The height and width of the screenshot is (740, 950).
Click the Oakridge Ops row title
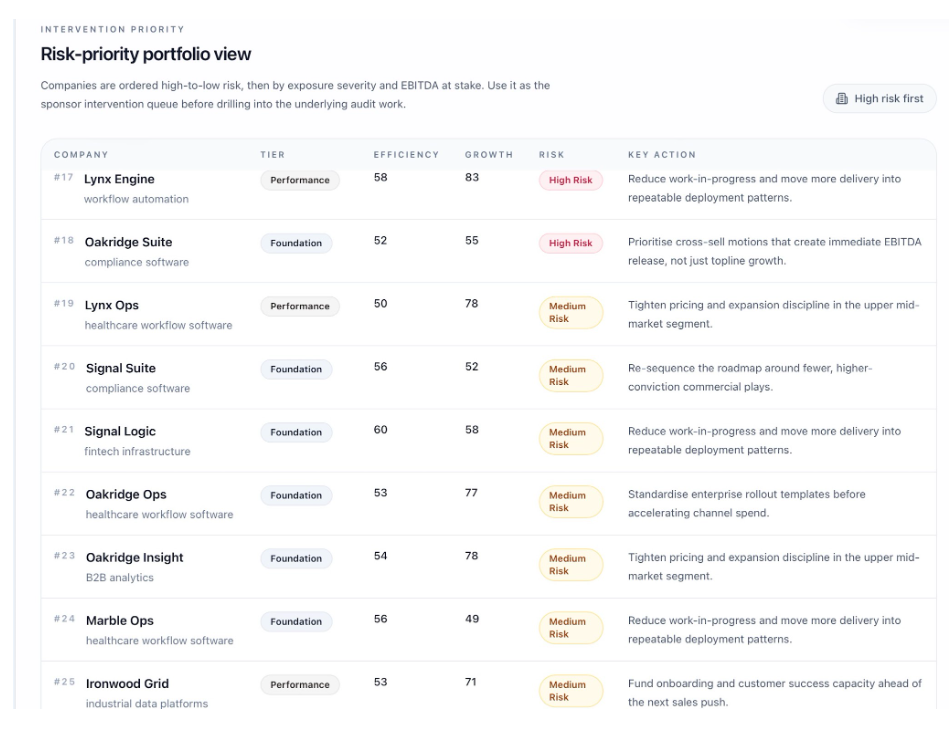tap(126, 495)
